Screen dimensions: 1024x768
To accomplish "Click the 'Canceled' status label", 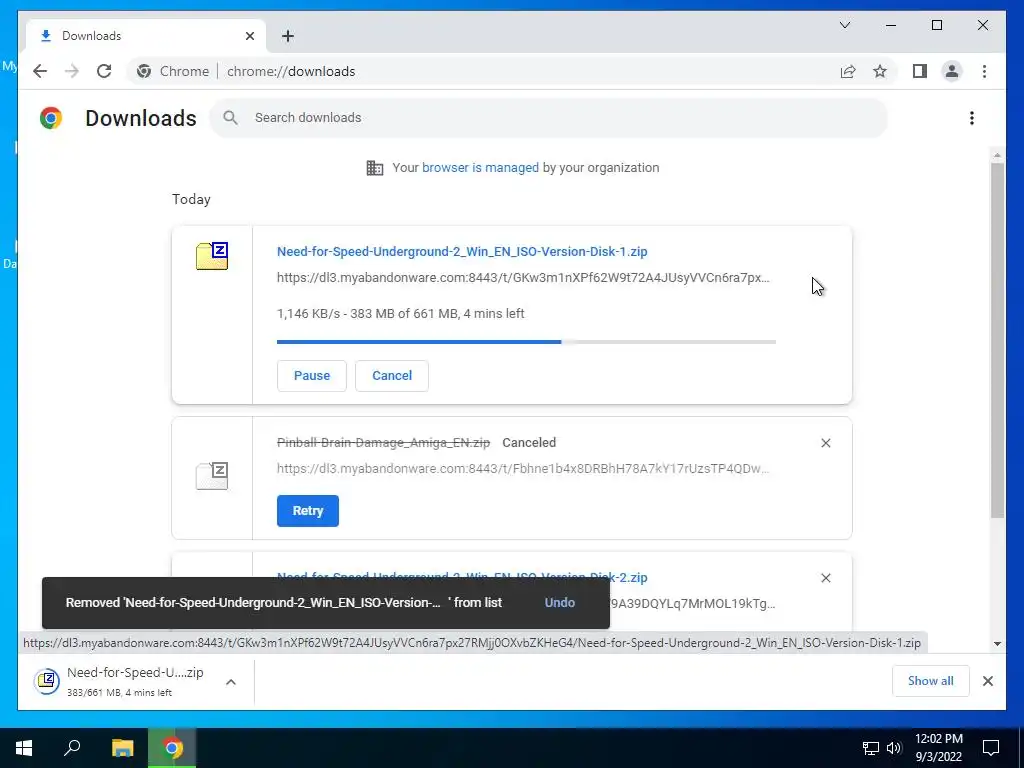I will (529, 443).
